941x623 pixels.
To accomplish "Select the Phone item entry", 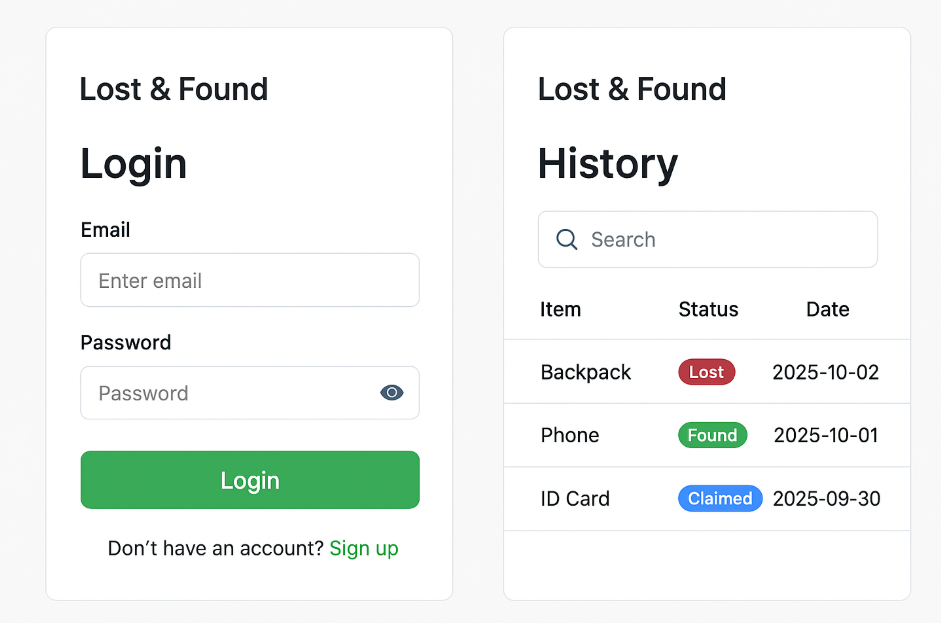I will click(570, 435).
